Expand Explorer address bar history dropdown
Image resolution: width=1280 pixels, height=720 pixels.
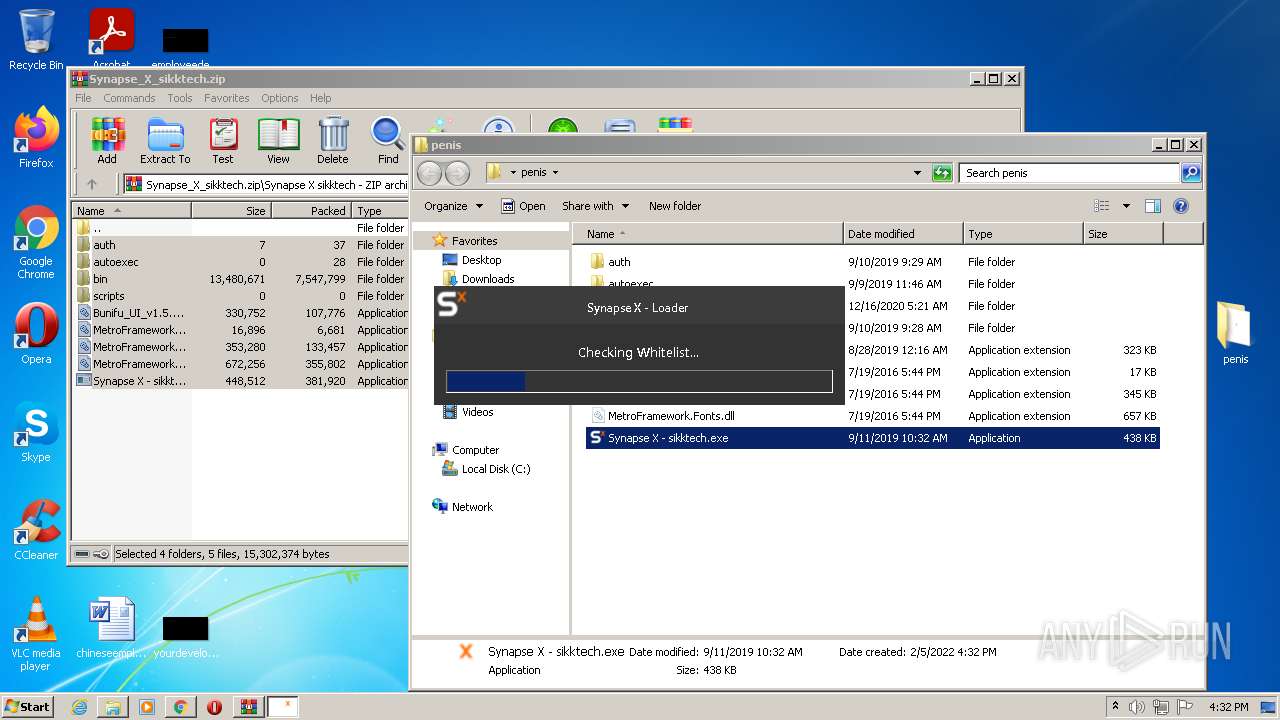coord(917,173)
